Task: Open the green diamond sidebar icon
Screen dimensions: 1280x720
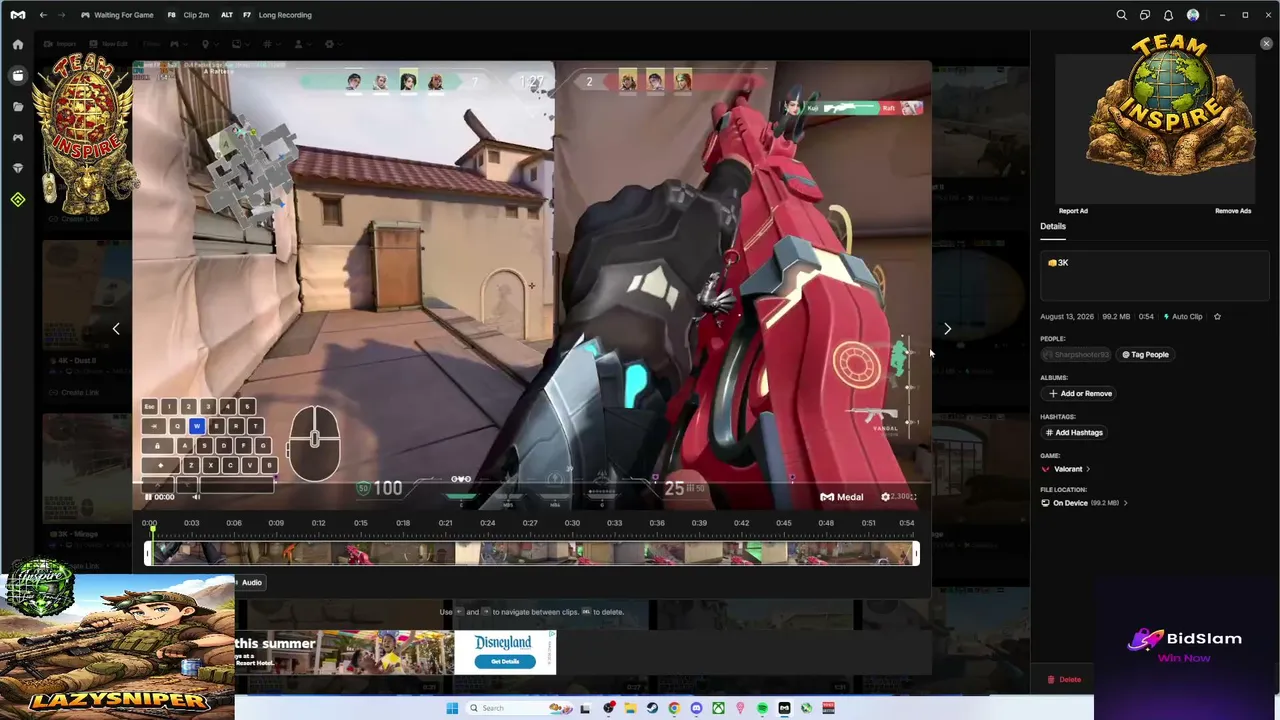Action: (18, 200)
